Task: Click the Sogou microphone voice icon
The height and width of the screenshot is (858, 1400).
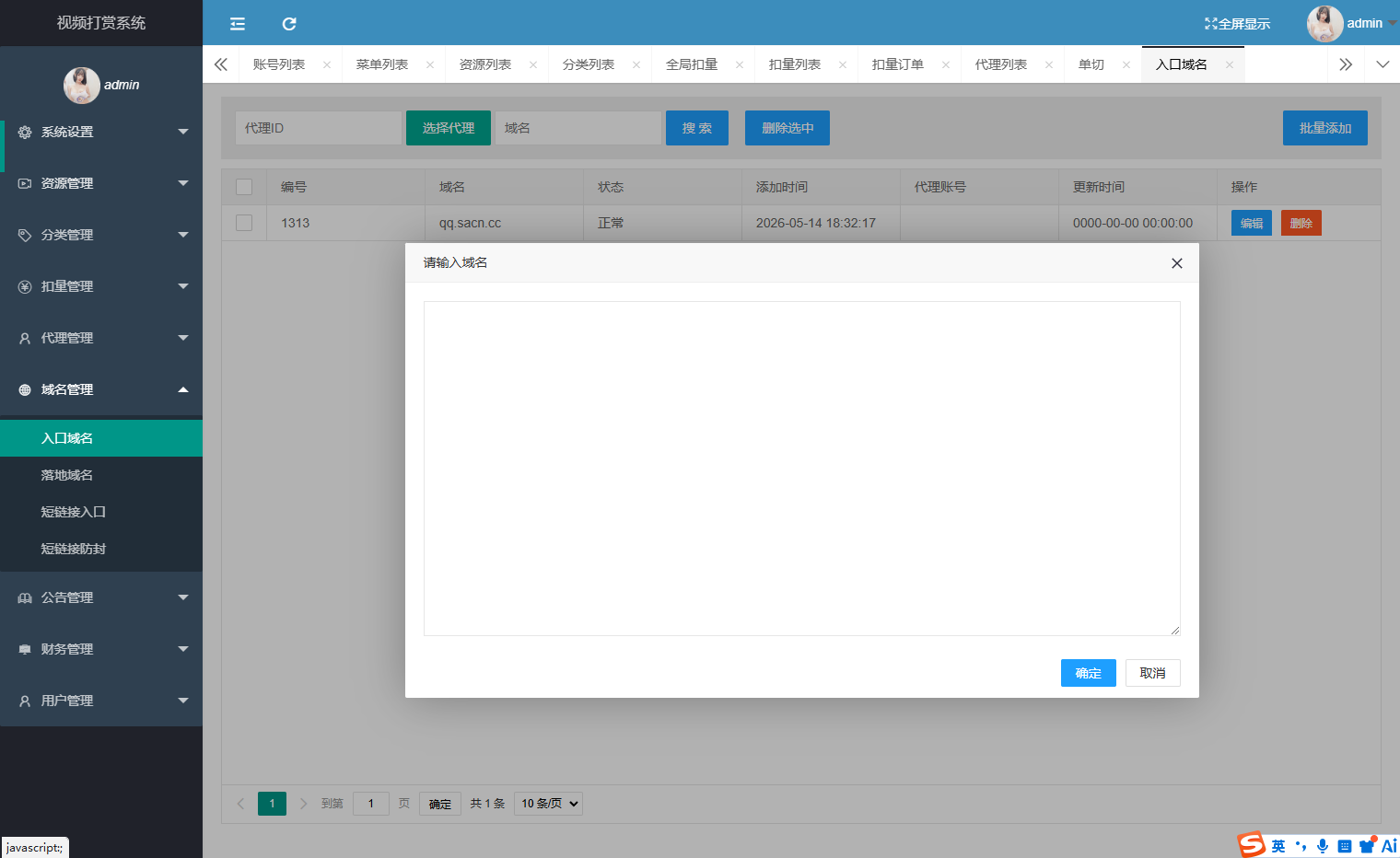Action: [1323, 846]
